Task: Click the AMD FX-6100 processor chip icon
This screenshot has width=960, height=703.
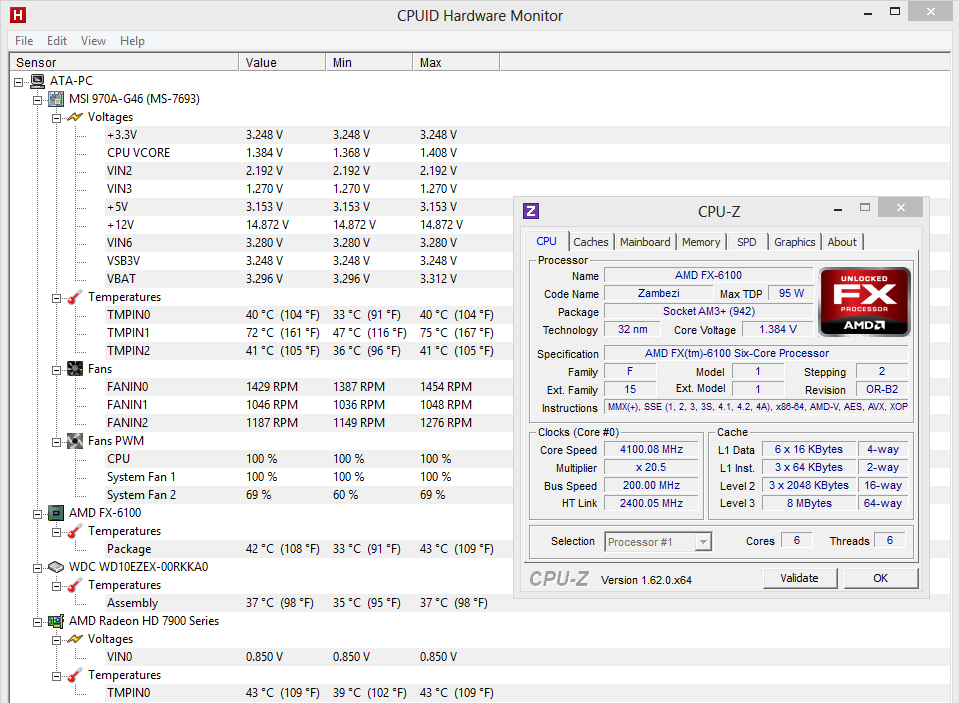Action: pyautogui.click(x=56, y=513)
